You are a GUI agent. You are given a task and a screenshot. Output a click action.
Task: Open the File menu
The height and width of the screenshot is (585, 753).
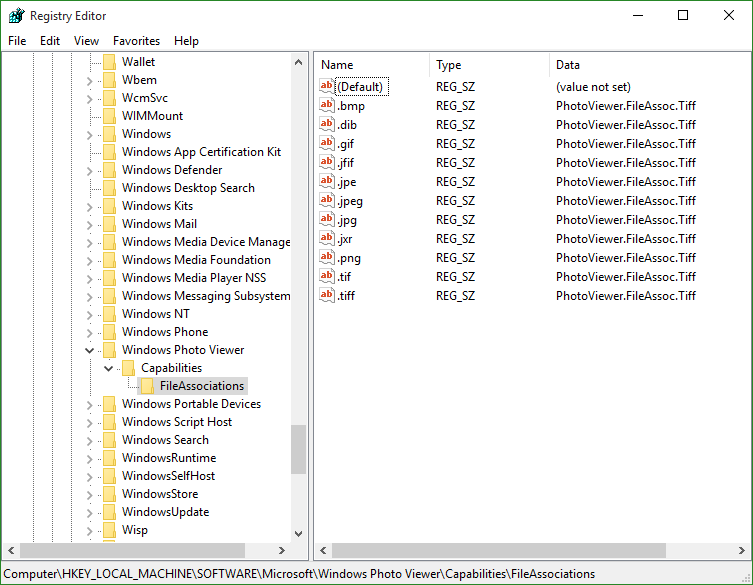point(17,41)
